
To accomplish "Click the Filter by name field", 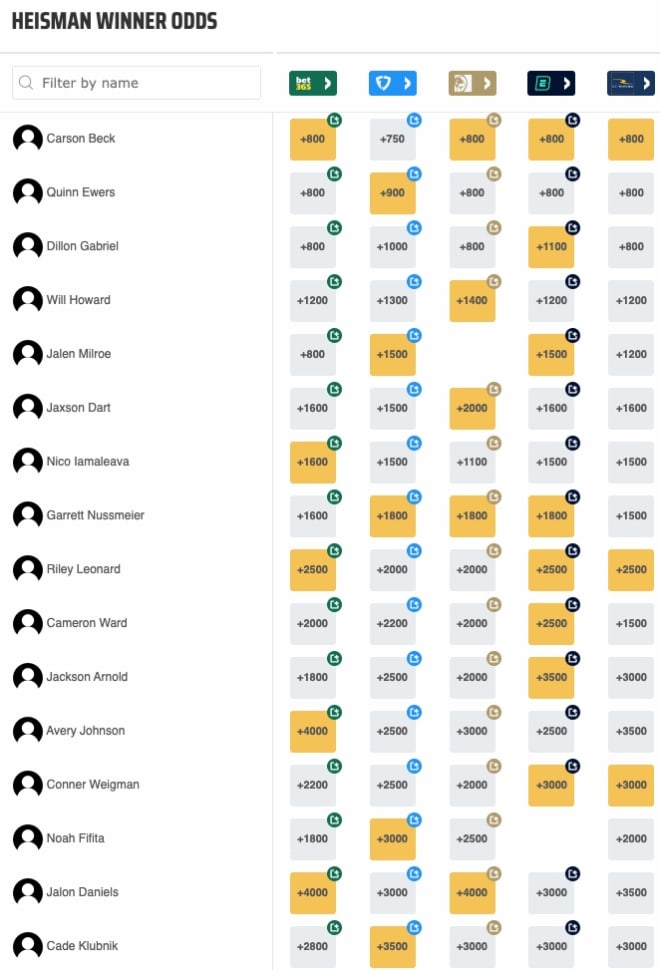I will pos(136,83).
